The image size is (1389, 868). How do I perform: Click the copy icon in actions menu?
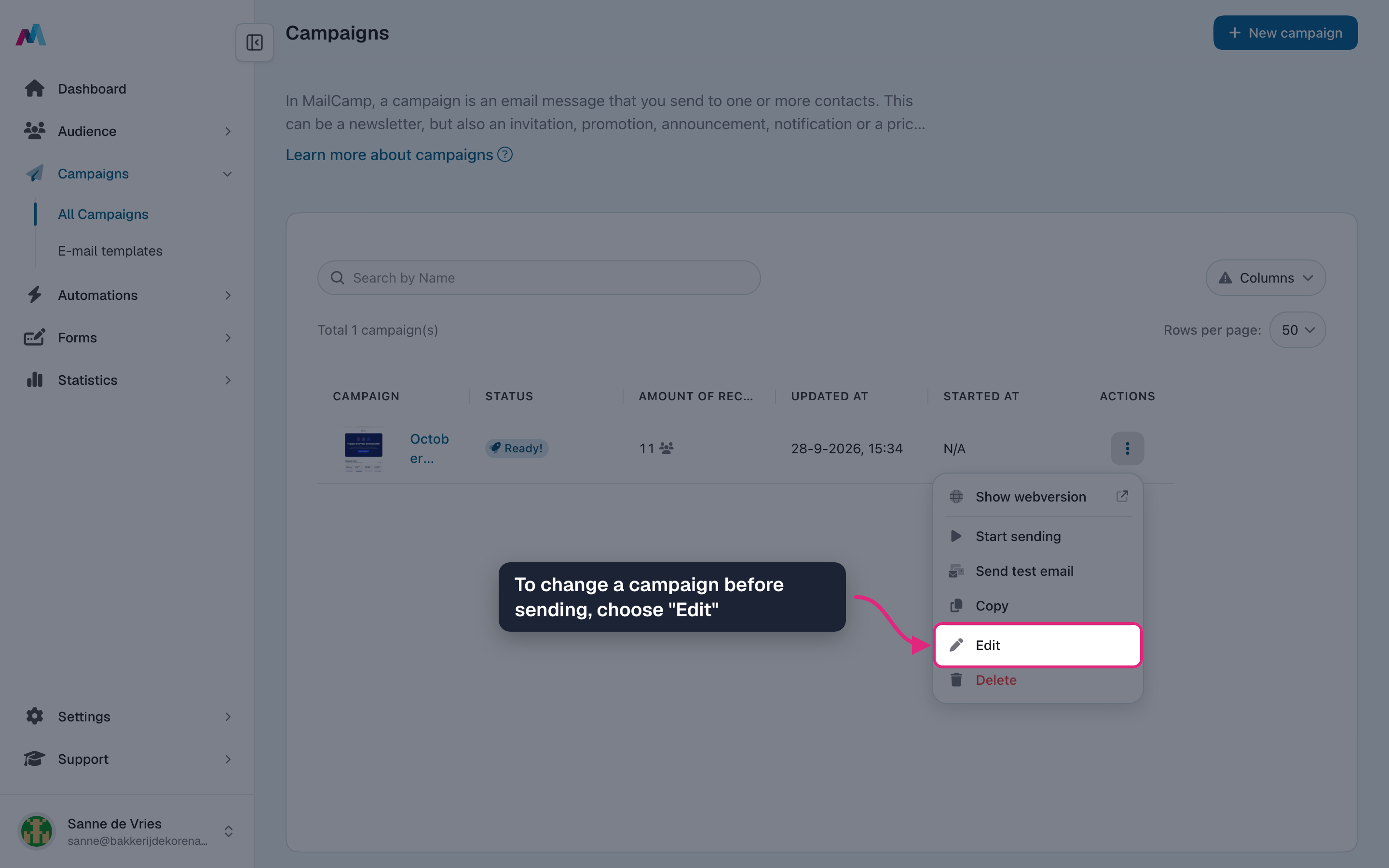pos(956,606)
